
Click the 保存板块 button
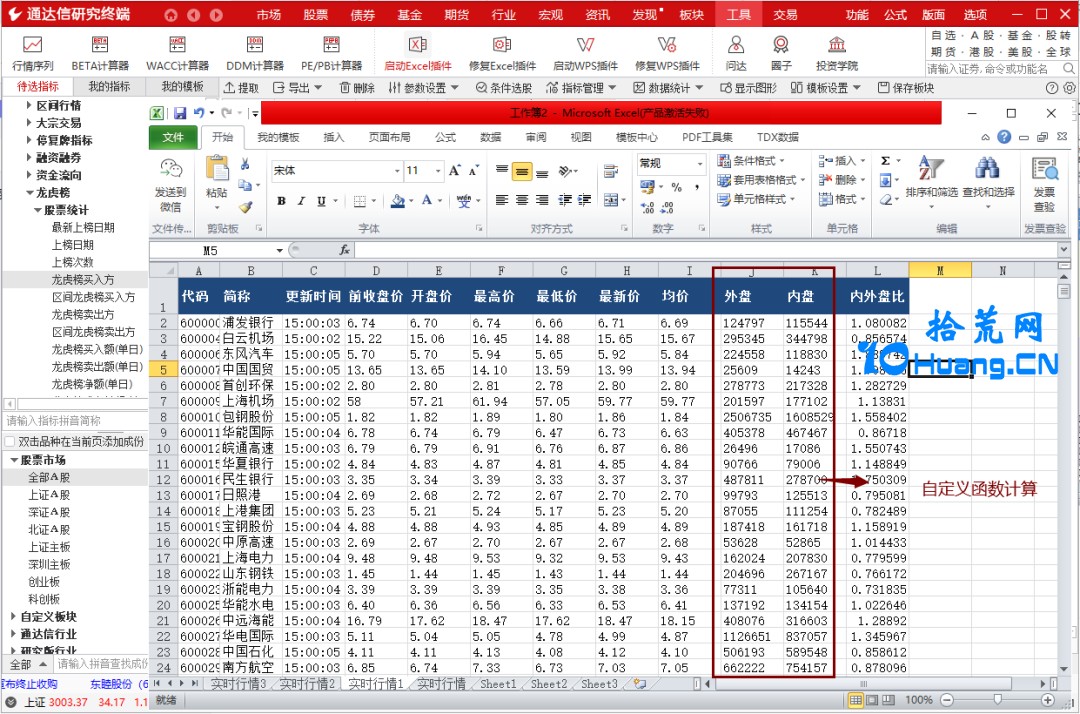[x=906, y=87]
